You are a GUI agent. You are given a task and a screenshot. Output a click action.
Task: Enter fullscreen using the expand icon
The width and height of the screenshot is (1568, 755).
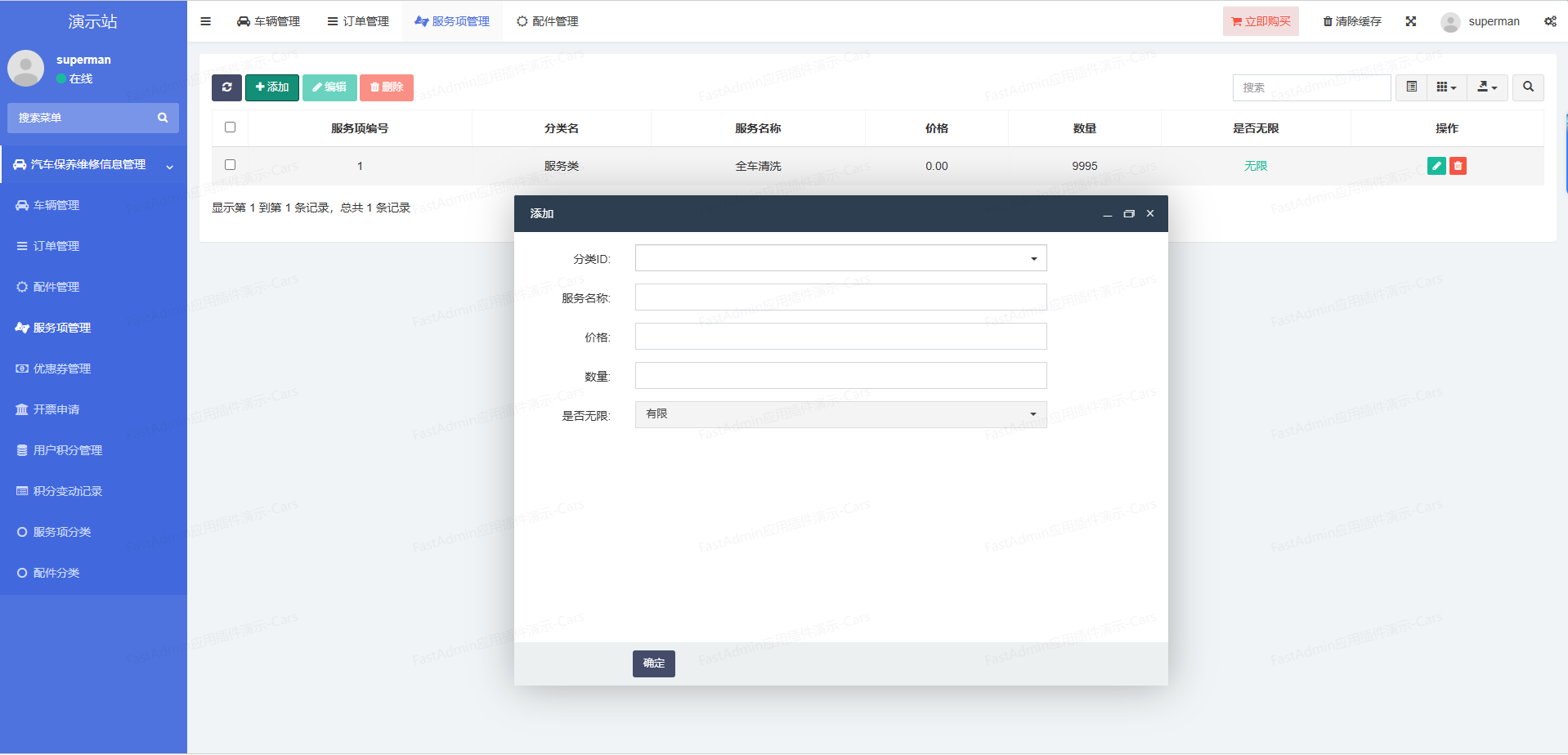1411,21
